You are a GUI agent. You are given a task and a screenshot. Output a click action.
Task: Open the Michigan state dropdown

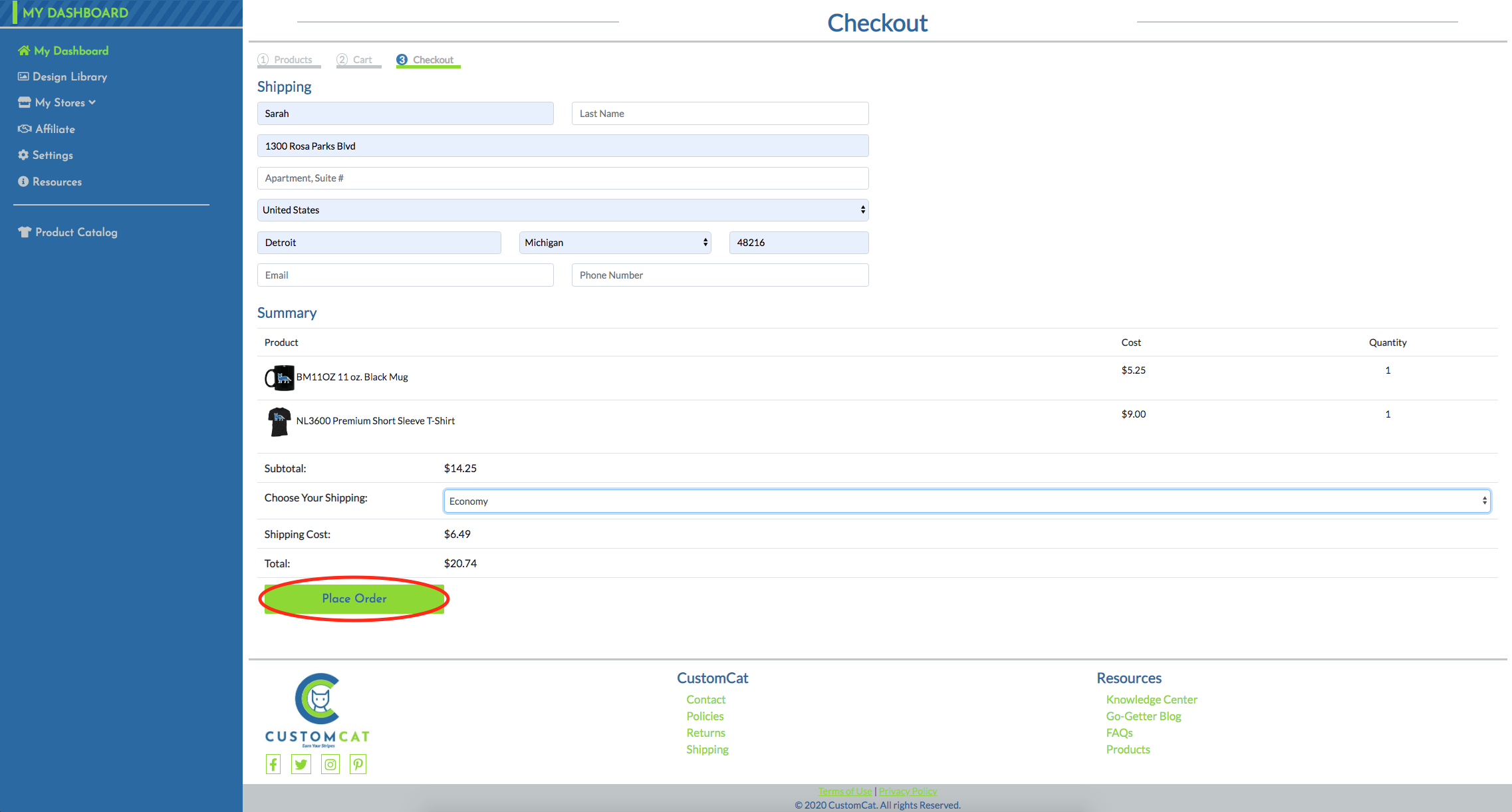pos(614,242)
